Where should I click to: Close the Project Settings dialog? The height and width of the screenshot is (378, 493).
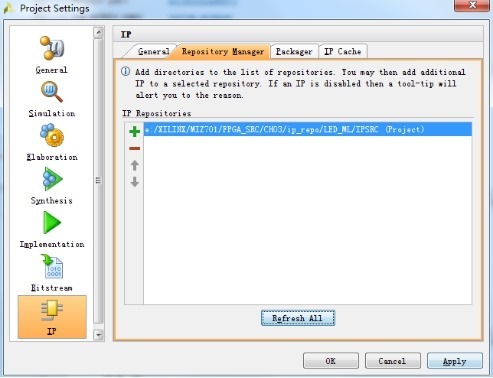click(472, 5)
